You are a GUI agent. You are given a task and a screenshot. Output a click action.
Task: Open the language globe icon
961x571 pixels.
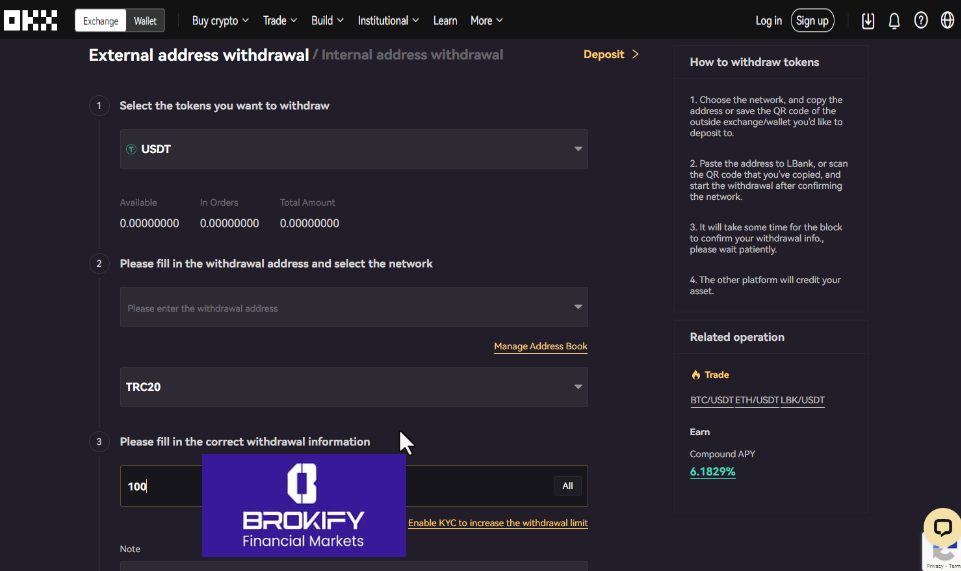click(x=947, y=21)
